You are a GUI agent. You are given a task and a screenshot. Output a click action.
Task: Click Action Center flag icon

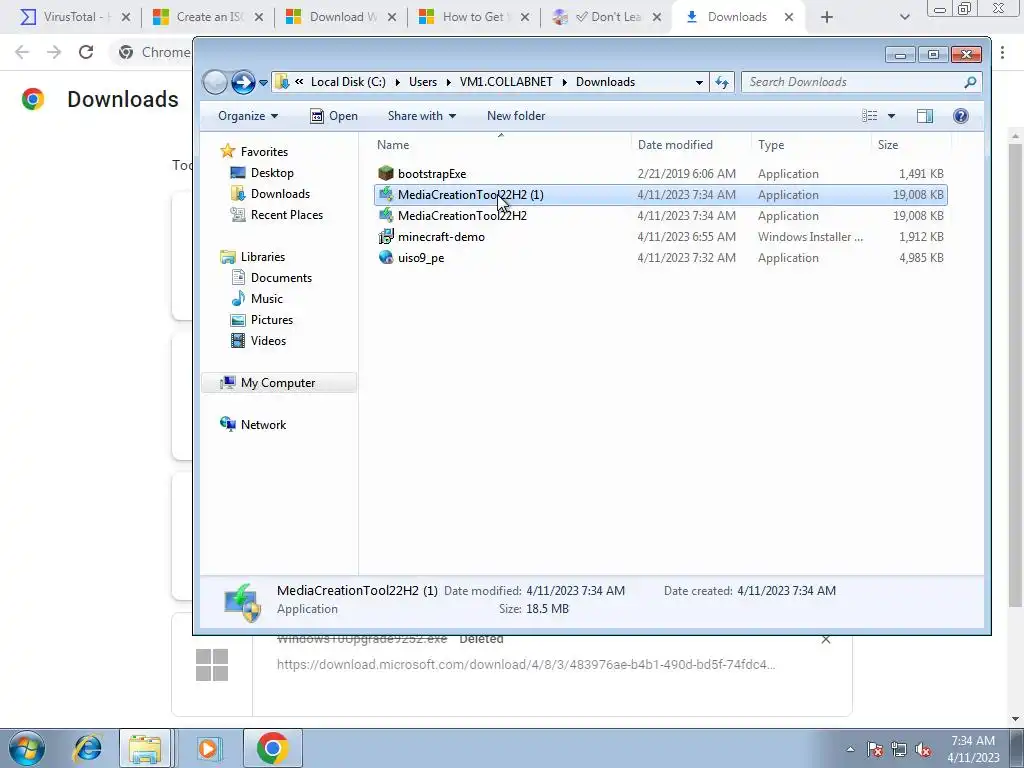pos(875,749)
